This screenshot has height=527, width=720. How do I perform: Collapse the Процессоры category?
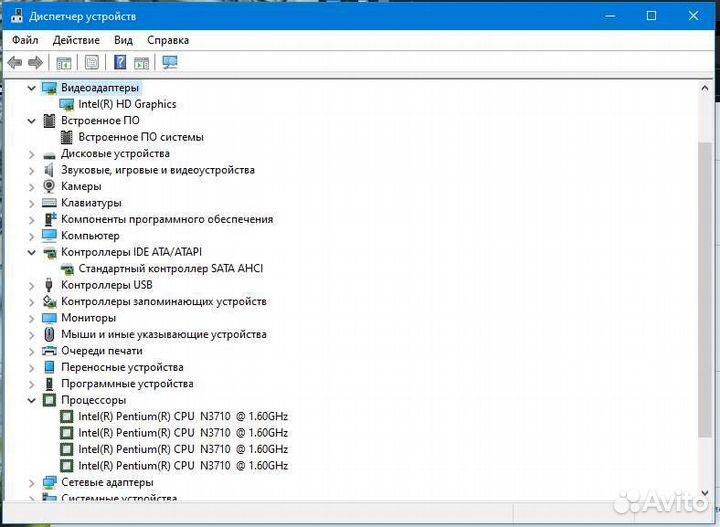32,400
